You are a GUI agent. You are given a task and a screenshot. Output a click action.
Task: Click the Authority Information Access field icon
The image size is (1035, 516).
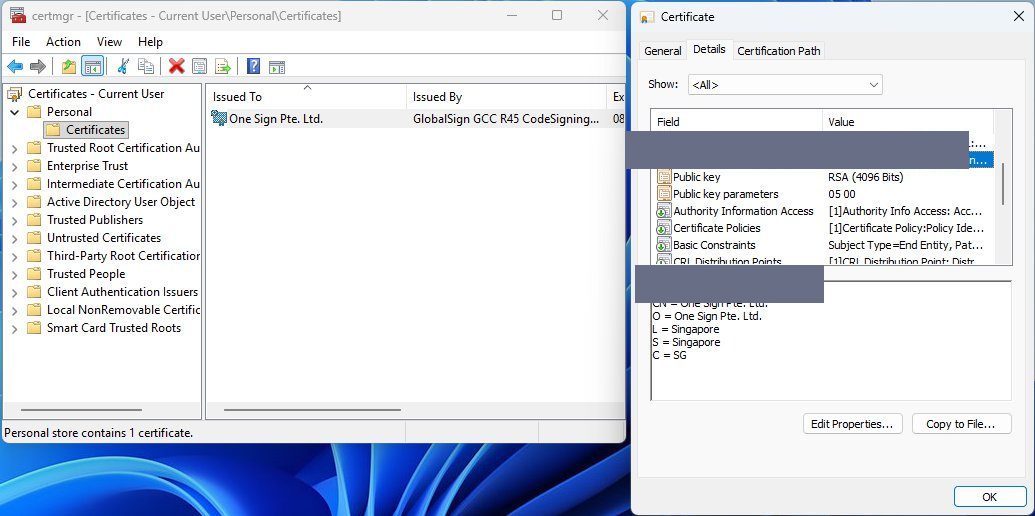pyautogui.click(x=664, y=211)
